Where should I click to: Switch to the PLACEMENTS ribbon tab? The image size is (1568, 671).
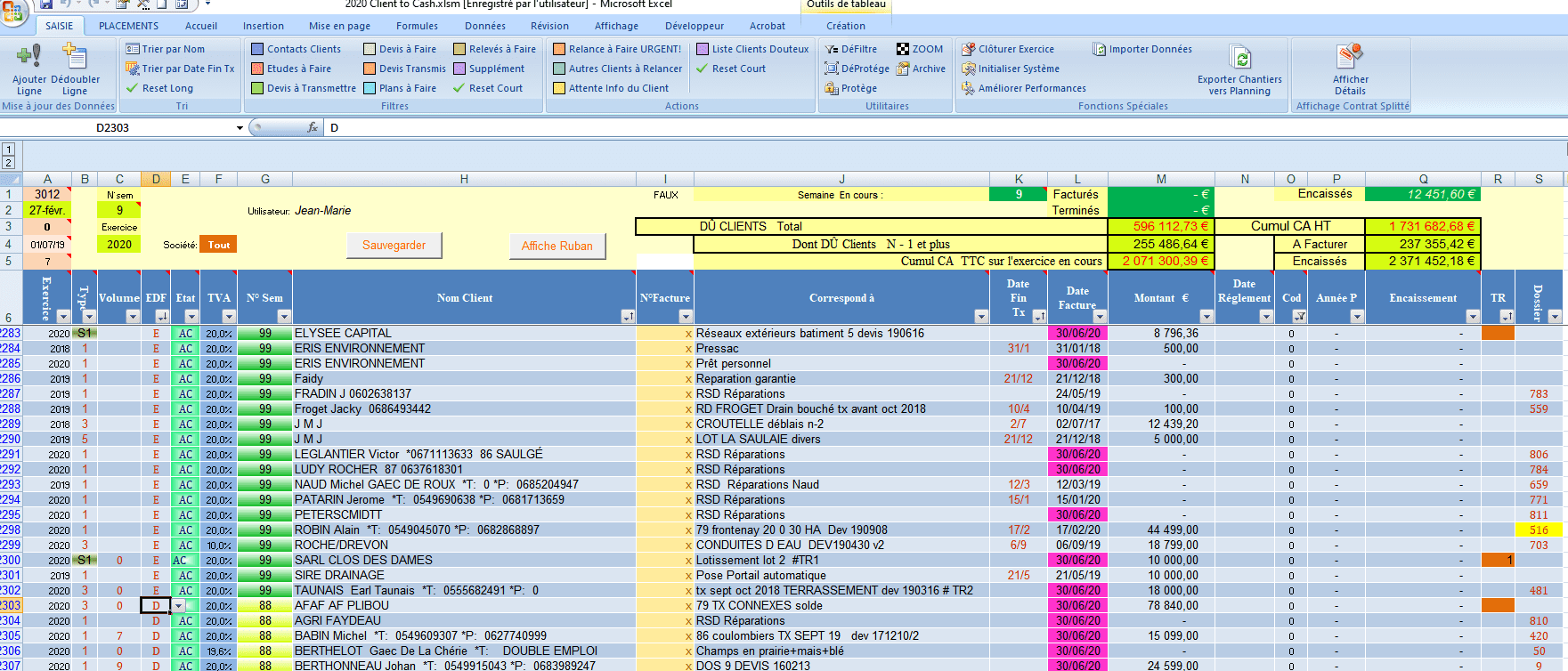pos(128,26)
